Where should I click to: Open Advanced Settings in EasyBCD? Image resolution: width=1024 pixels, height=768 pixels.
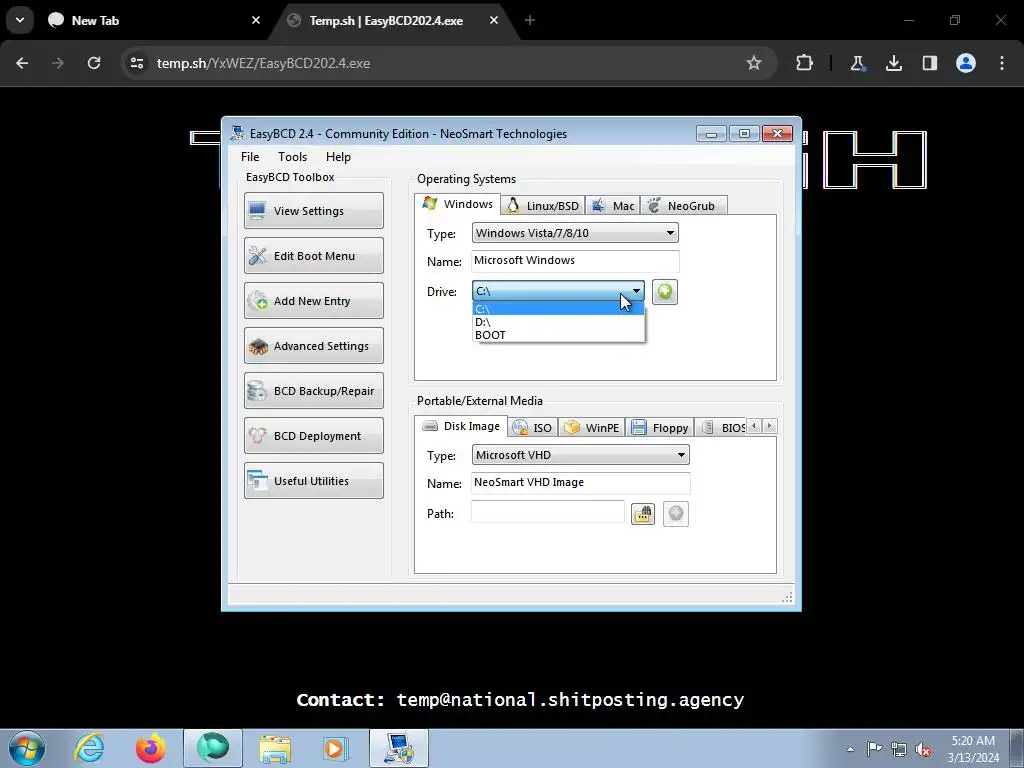pos(313,345)
